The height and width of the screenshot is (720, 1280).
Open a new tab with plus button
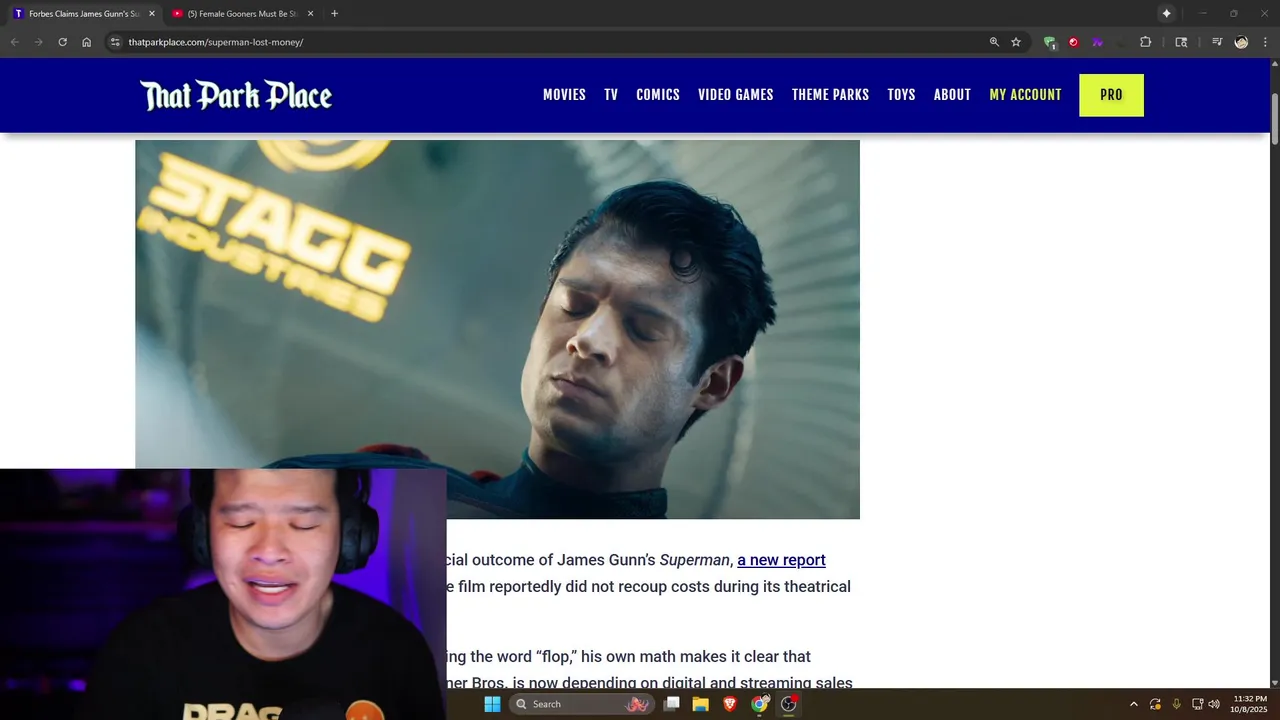334,13
